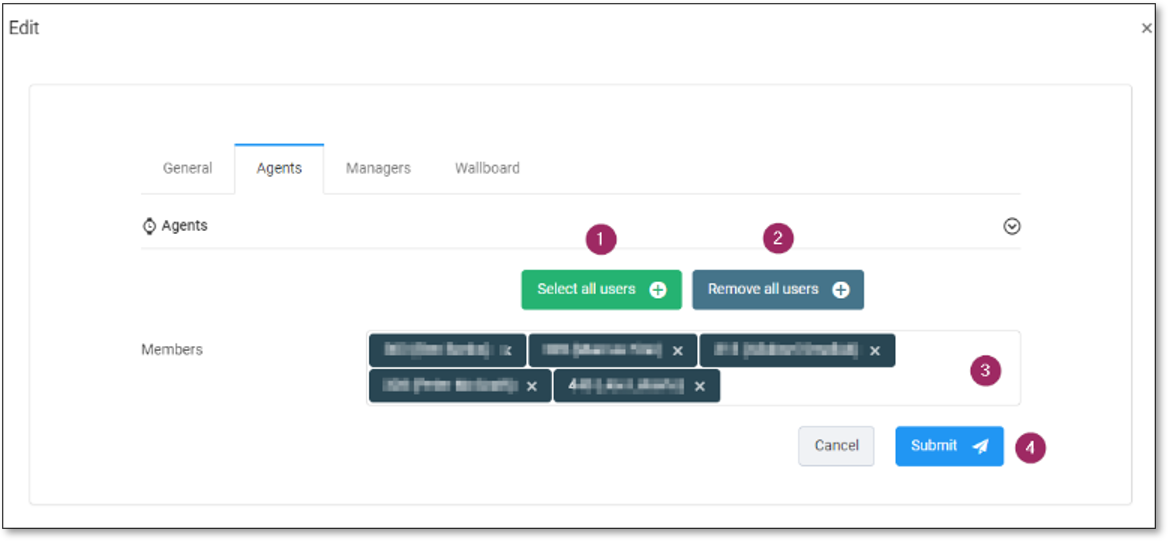The width and height of the screenshot is (1169, 542).
Task: Remove the last member tag in the bottom row
Action: click(x=700, y=386)
